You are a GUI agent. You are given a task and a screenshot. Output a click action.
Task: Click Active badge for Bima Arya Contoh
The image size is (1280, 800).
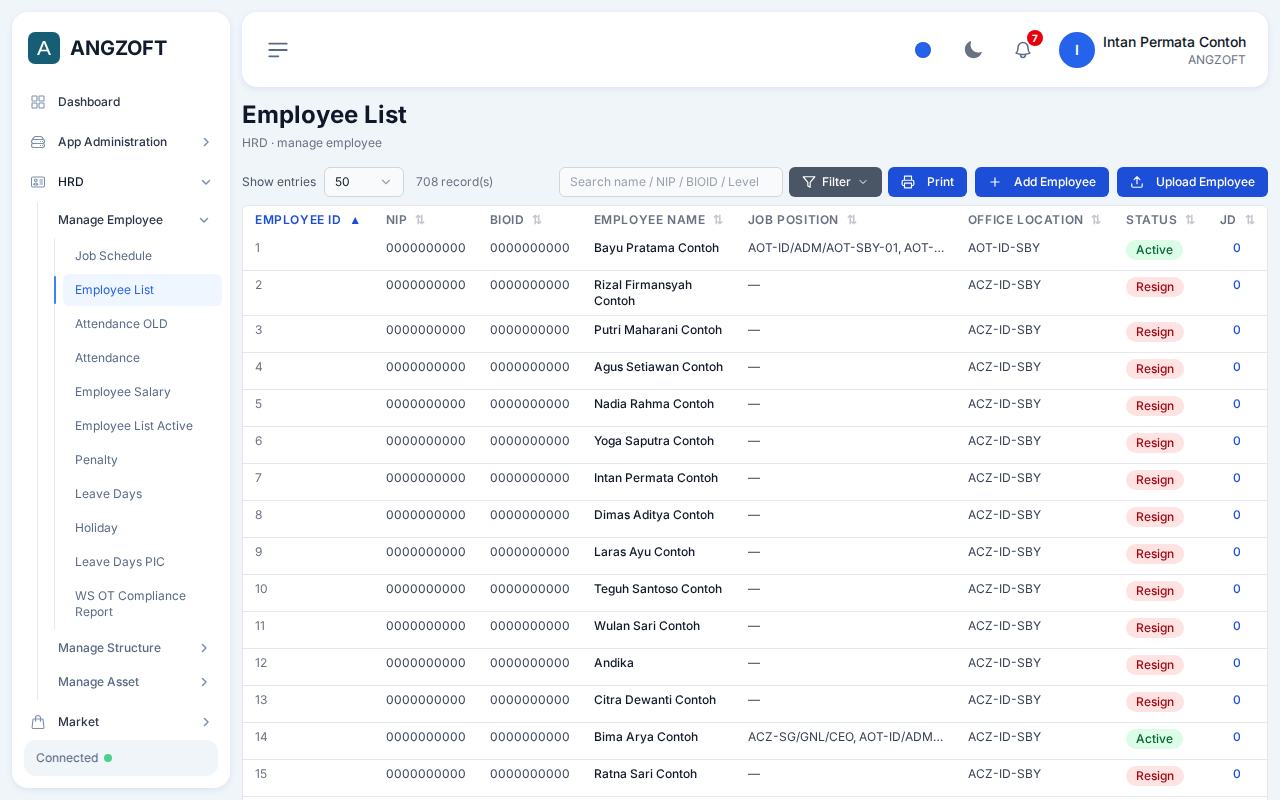pos(1154,739)
